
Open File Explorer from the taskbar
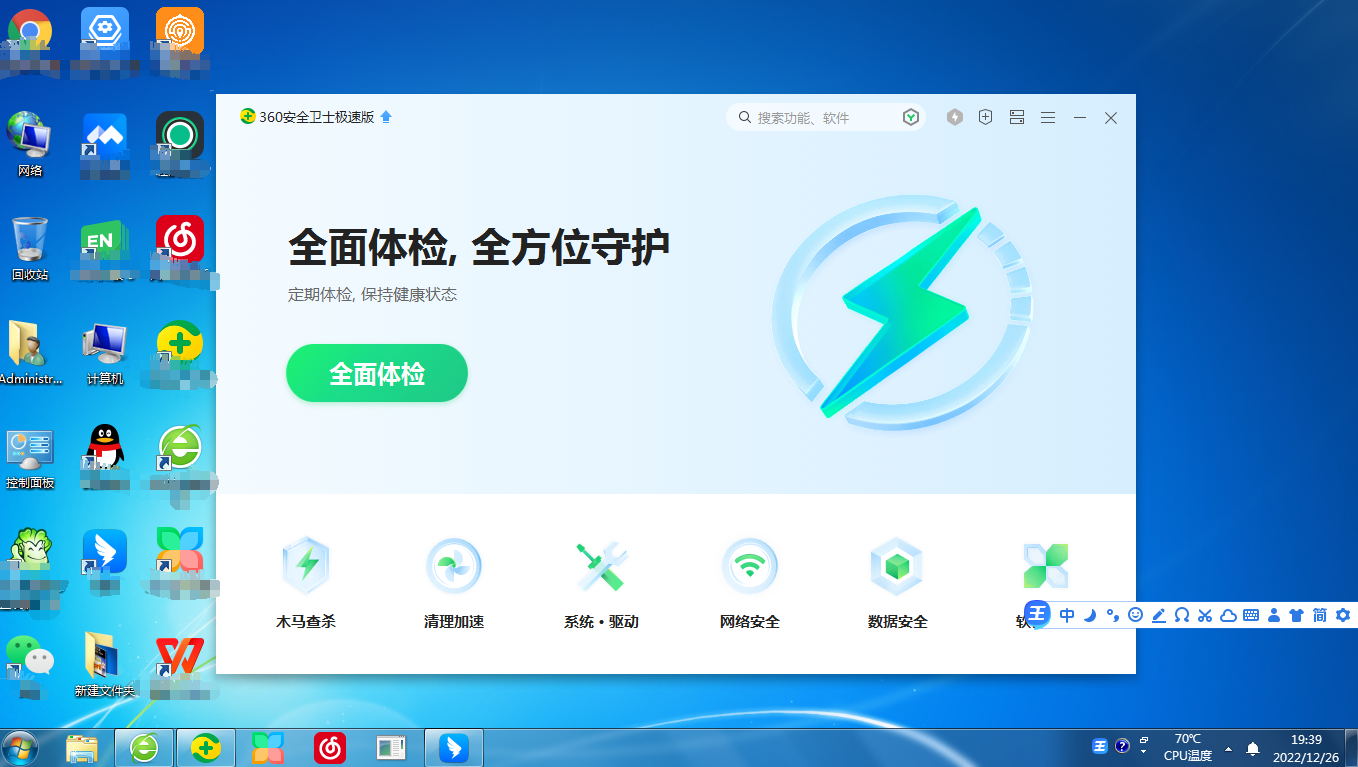click(x=82, y=748)
